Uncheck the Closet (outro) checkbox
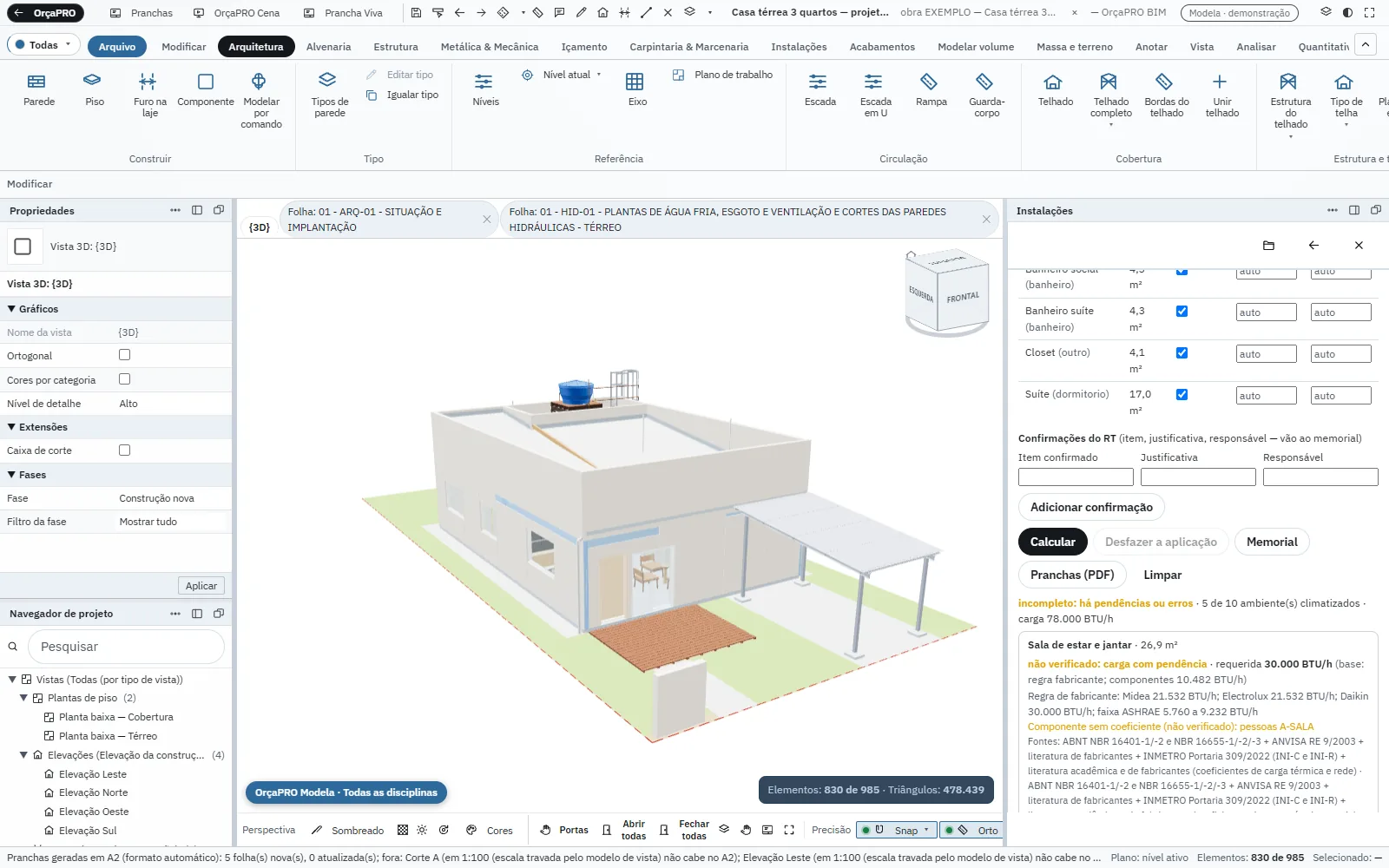1389x868 pixels. [x=1182, y=352]
